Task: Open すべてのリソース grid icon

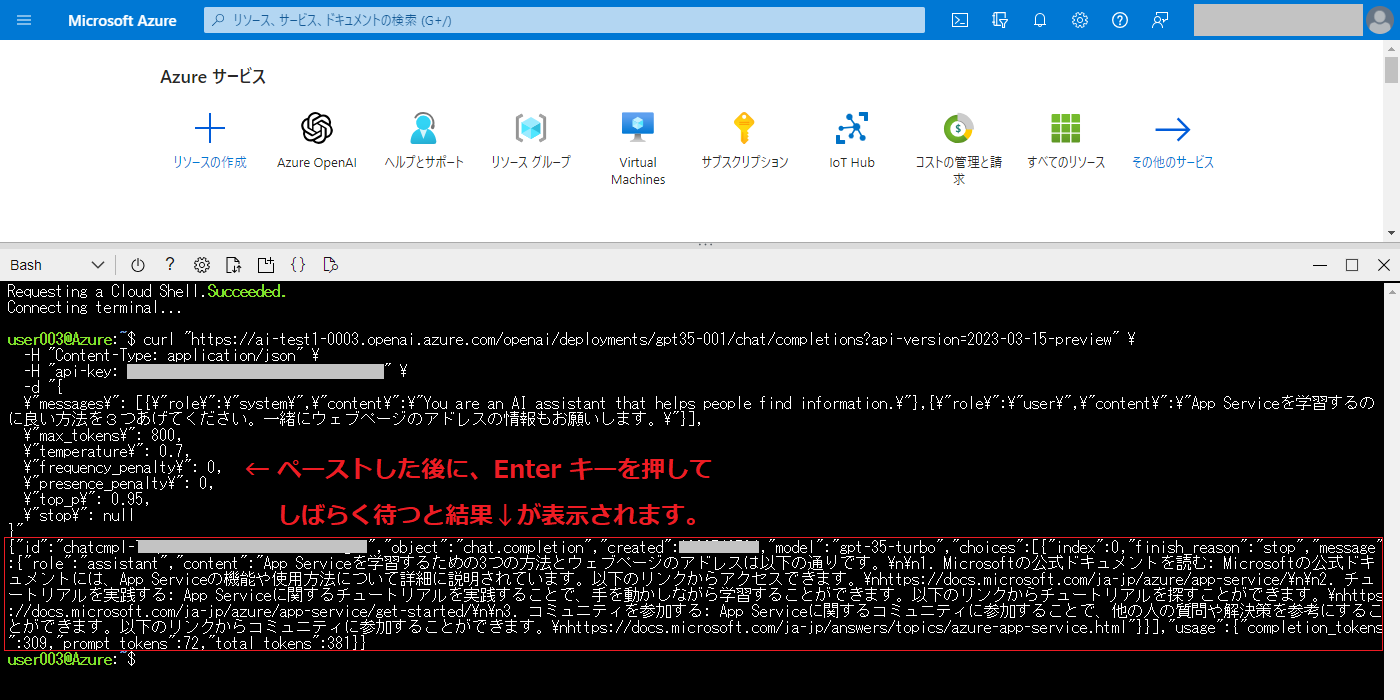Action: coord(1066,128)
